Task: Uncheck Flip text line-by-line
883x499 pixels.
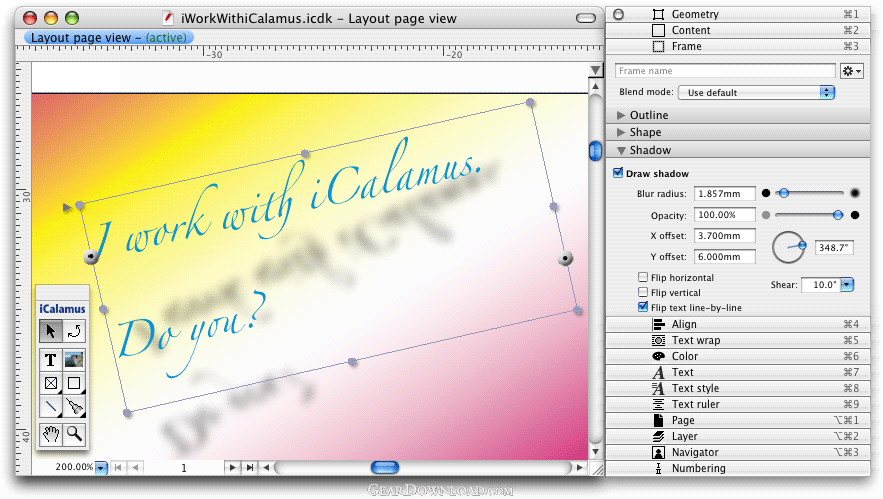Action: click(643, 307)
